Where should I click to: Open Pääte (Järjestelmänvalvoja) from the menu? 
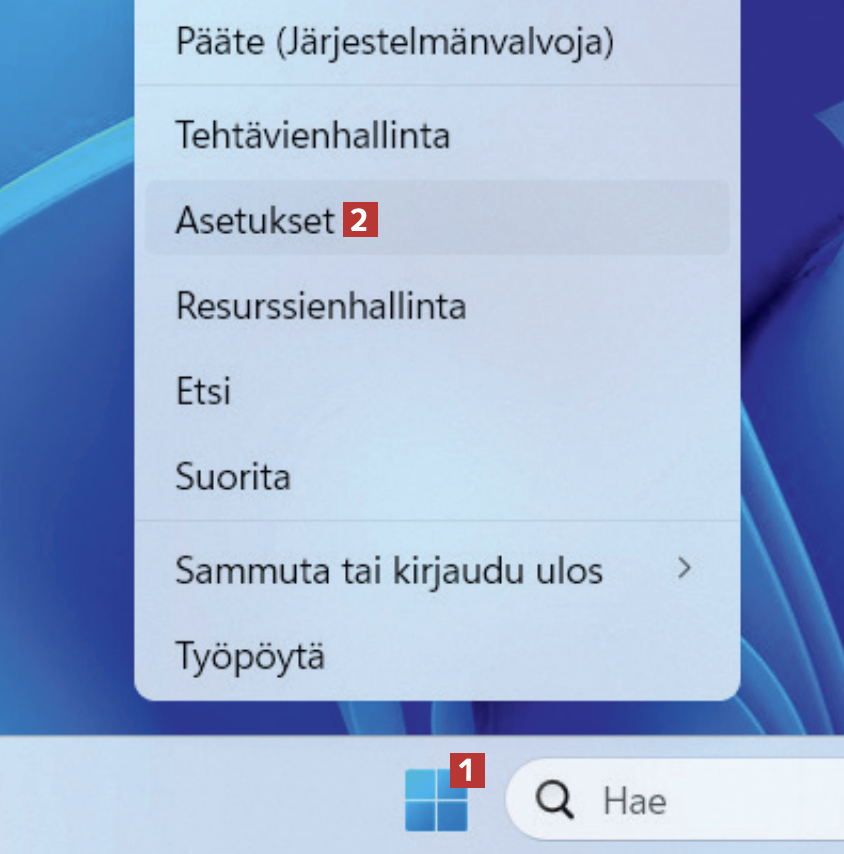pos(394,42)
